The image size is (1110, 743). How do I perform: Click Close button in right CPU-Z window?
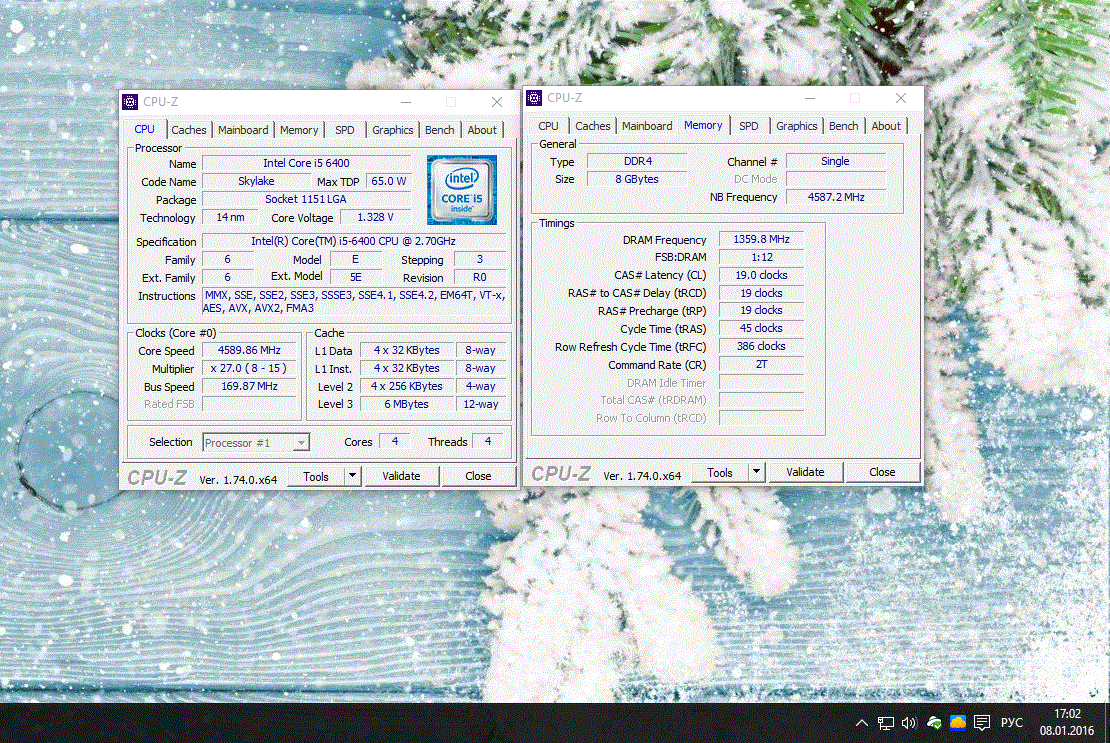click(882, 472)
